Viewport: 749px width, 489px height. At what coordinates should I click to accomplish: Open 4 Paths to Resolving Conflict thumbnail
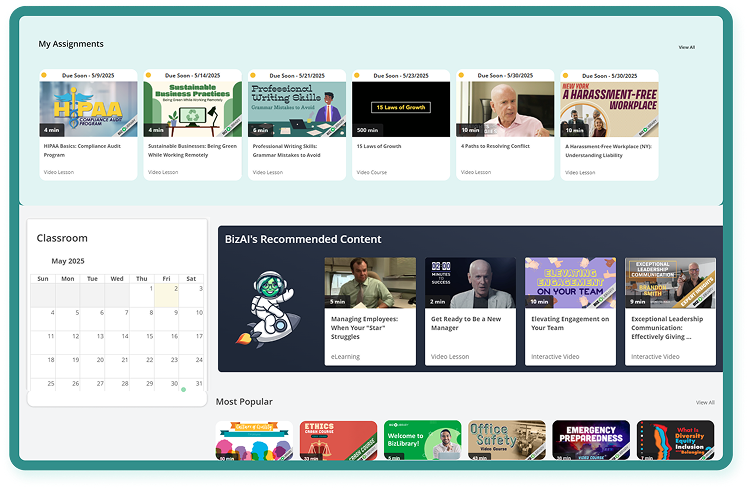click(x=505, y=109)
